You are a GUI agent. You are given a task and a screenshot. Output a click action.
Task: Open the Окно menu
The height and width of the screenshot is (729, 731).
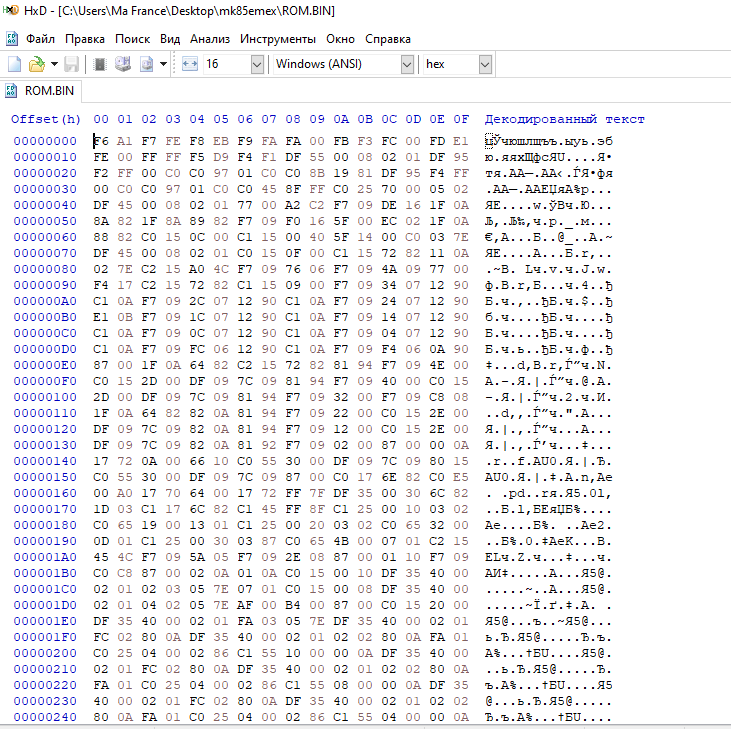click(x=340, y=39)
